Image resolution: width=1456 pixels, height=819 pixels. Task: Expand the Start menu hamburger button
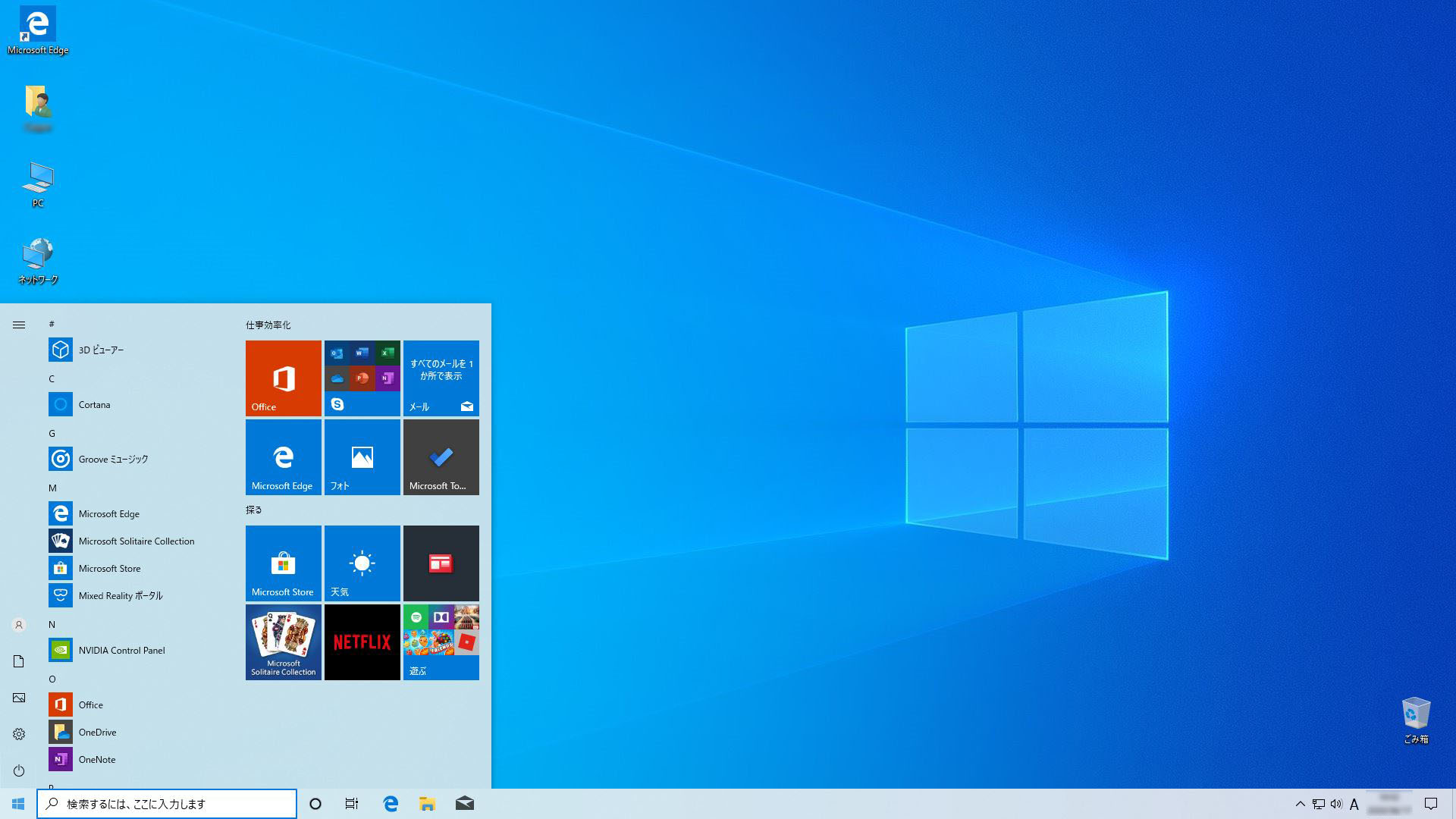click(19, 325)
